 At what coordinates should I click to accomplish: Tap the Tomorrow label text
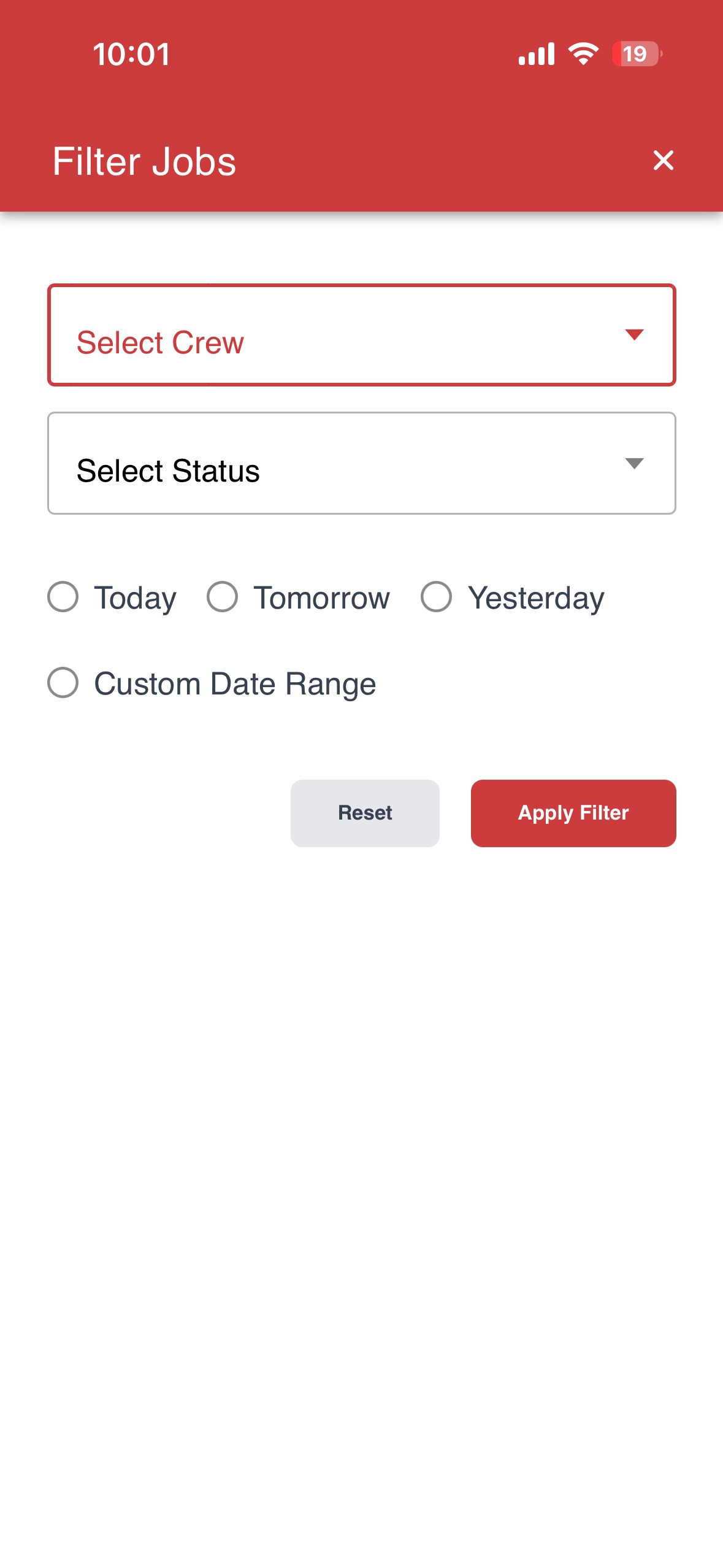322,598
